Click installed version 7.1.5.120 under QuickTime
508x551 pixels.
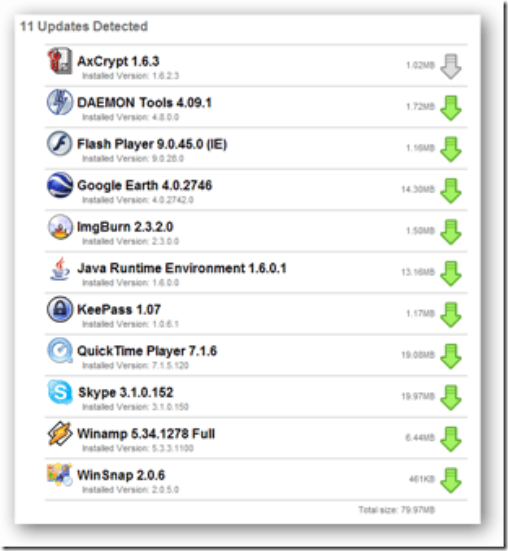(x=135, y=366)
